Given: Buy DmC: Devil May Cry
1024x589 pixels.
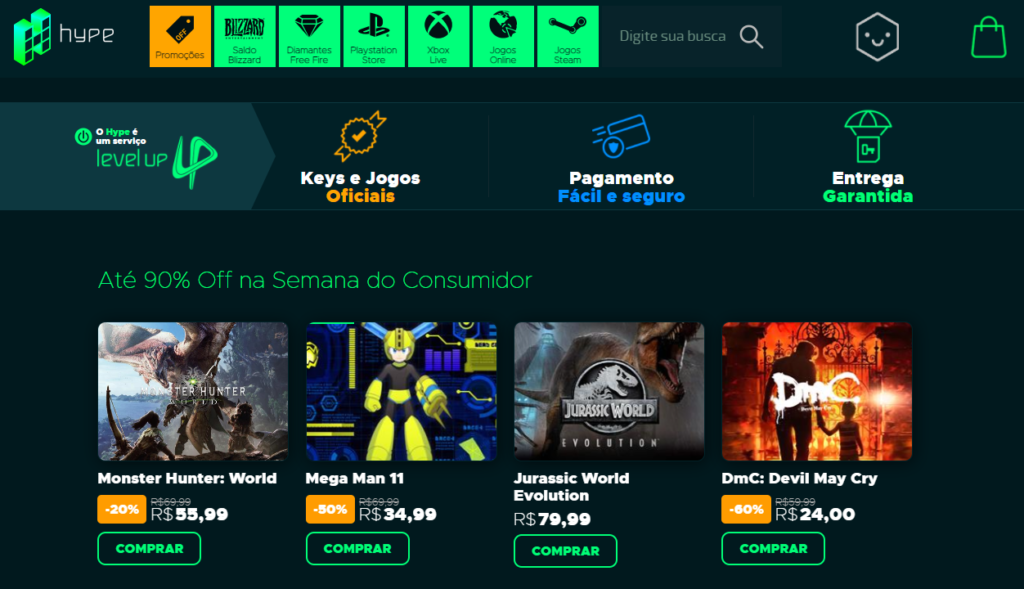Looking at the screenshot, I should [773, 549].
